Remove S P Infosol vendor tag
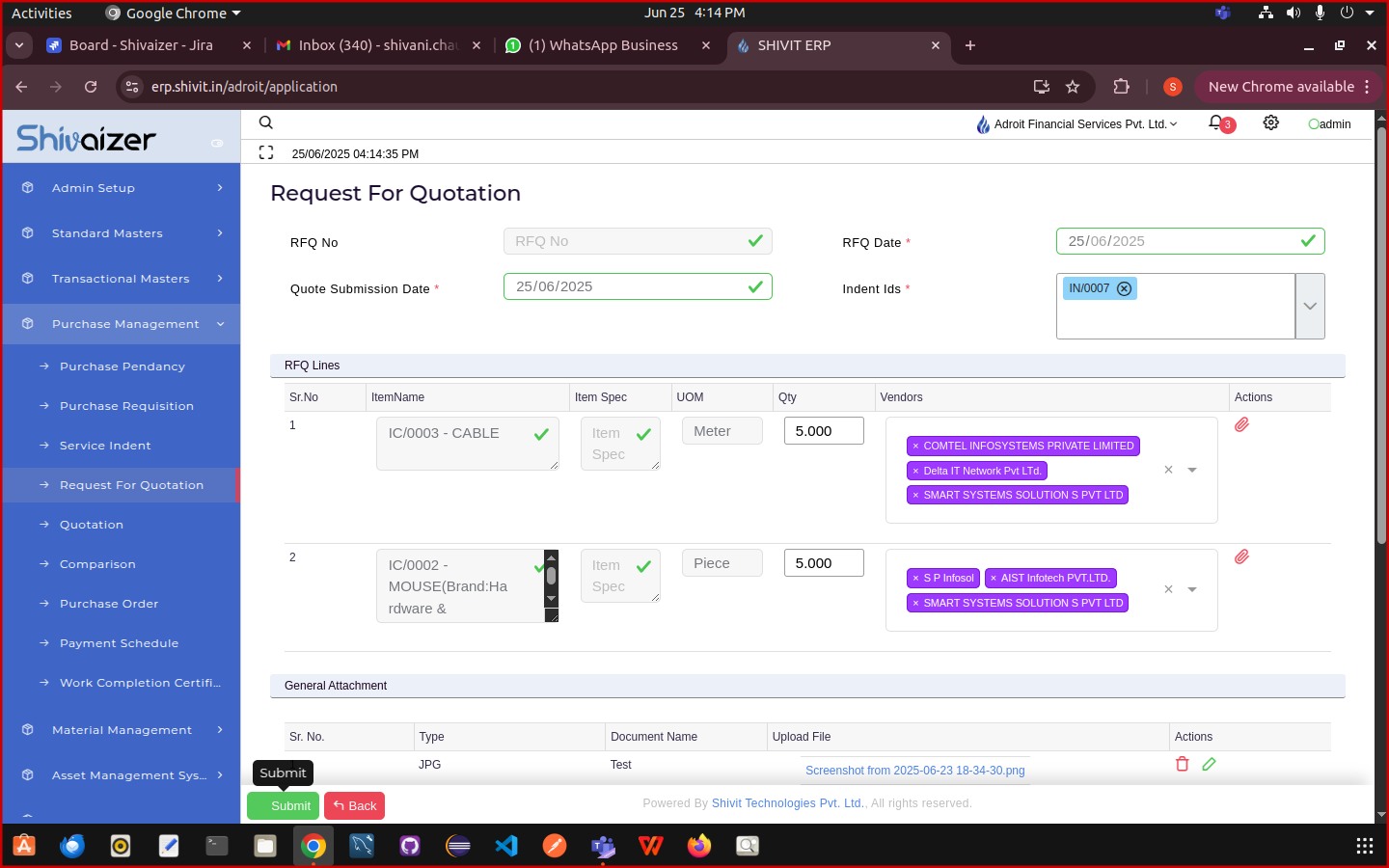The image size is (1389, 868). [x=915, y=578]
